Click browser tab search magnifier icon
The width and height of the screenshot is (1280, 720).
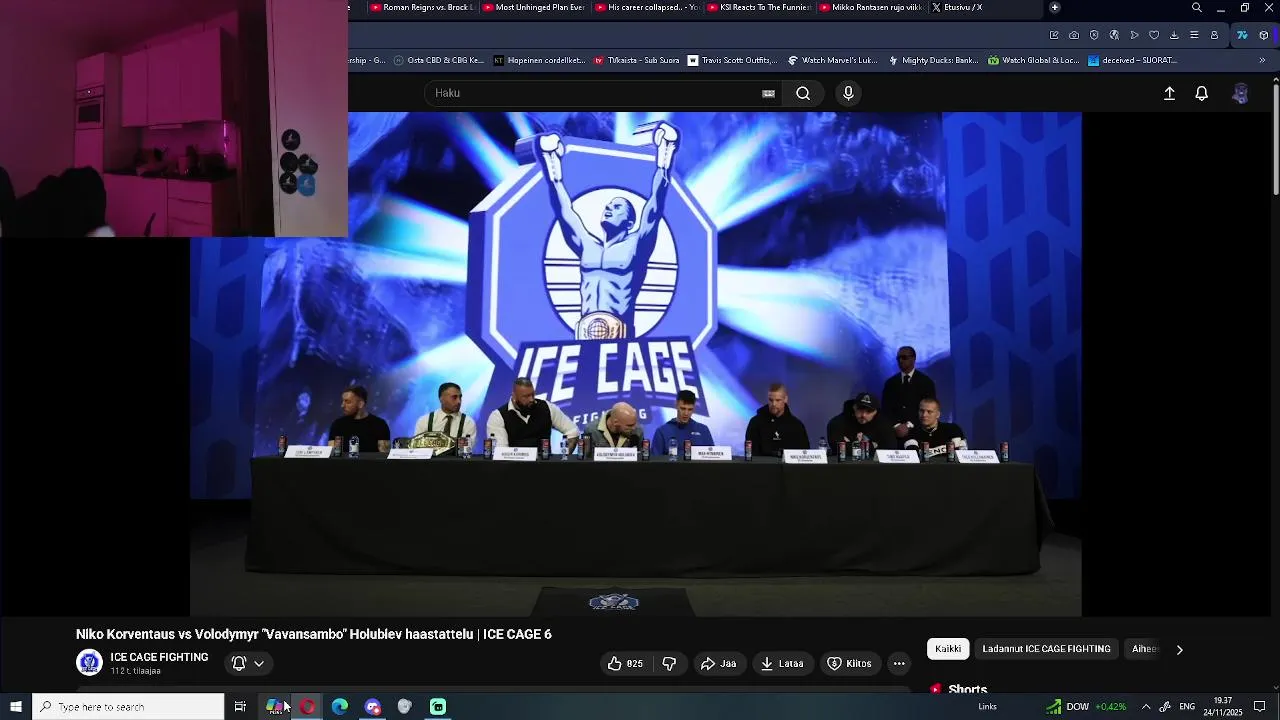click(1197, 8)
